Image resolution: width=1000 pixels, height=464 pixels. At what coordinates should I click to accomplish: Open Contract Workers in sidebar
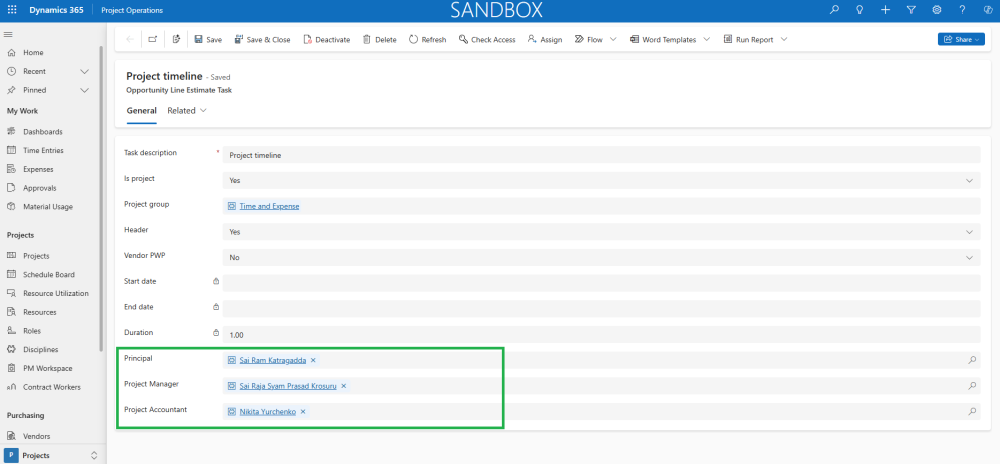[52, 388]
